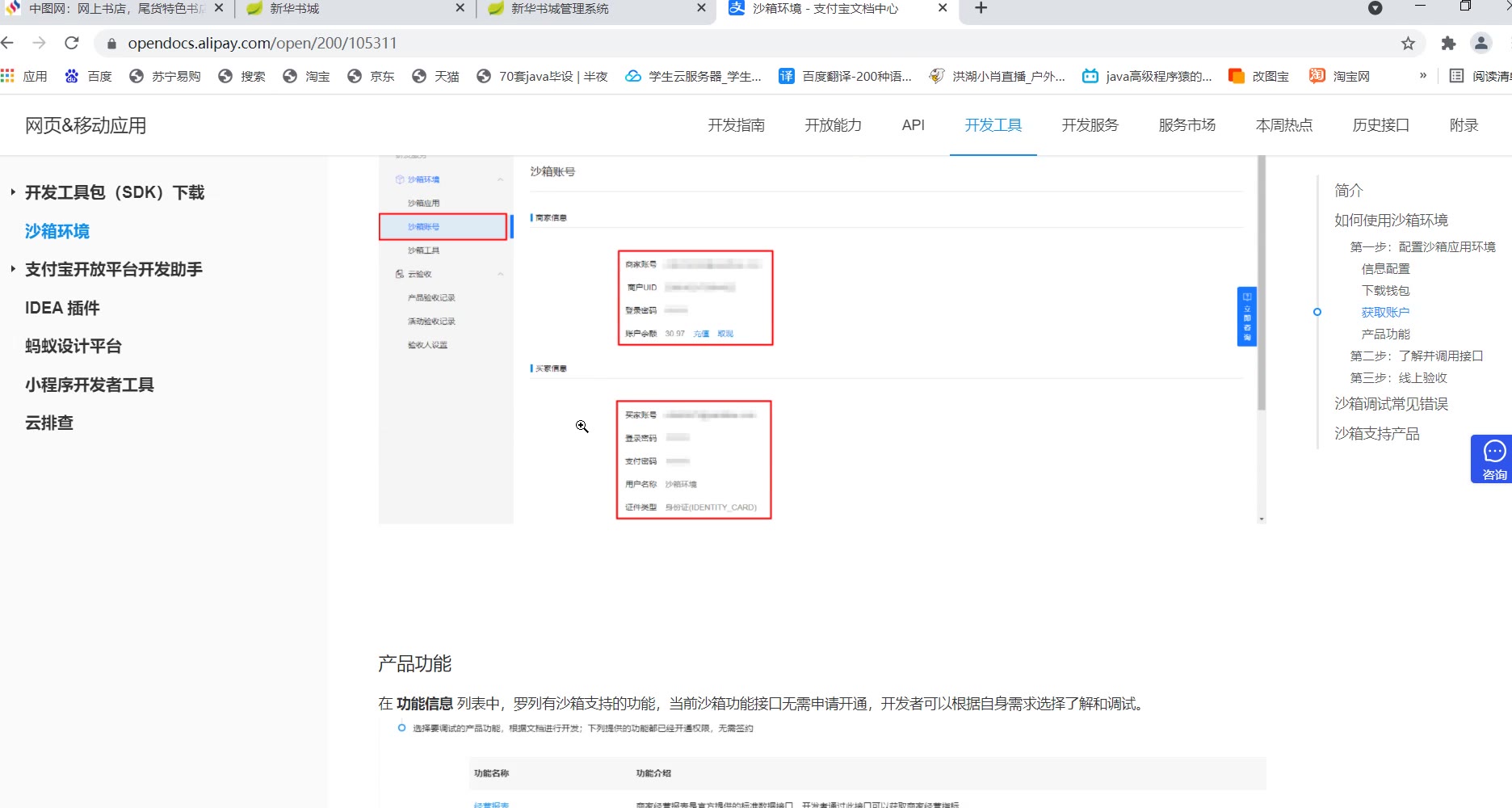Image resolution: width=1512 pixels, height=808 pixels.
Task: Open the 苏宁易购 bookmark
Action: (x=165, y=76)
